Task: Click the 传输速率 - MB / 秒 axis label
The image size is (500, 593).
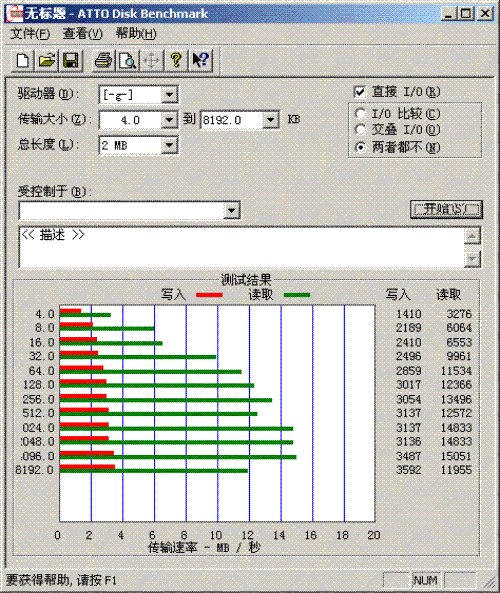Action: [x=204, y=548]
